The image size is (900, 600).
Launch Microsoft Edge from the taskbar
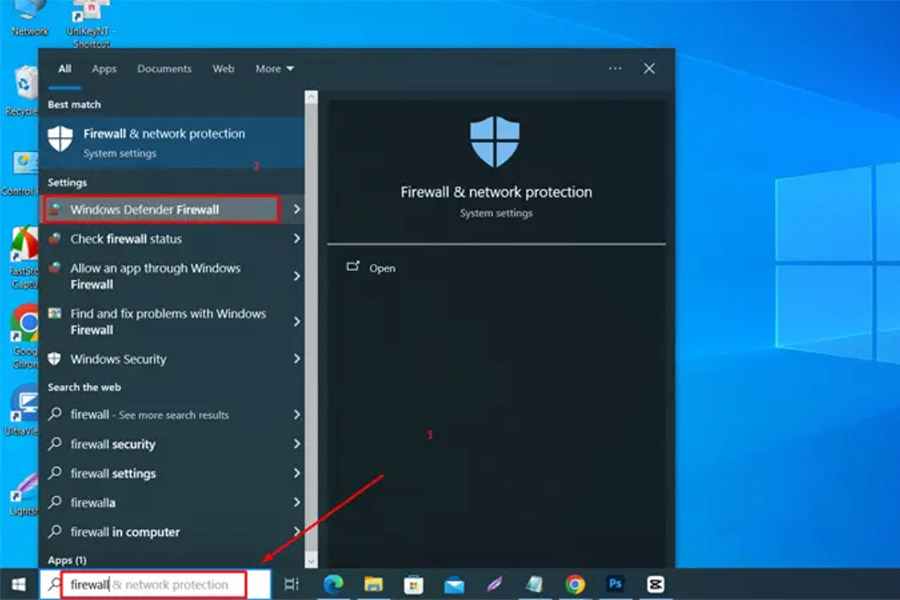[333, 584]
